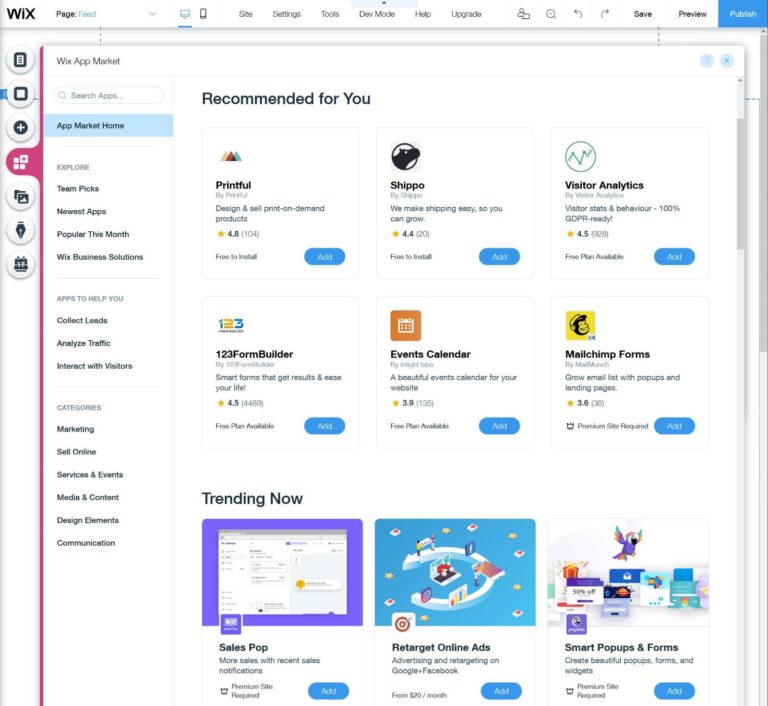Close the Wix App Market panel
768x706 pixels.
(727, 61)
